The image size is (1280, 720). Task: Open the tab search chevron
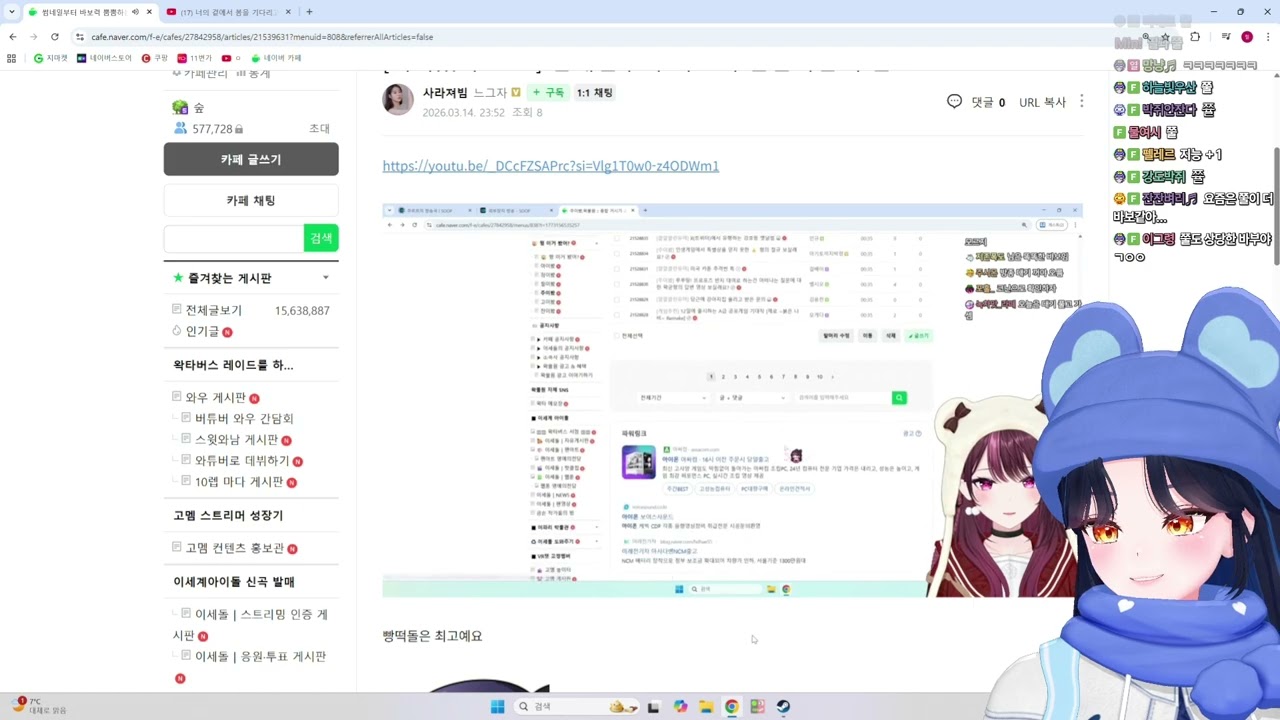pyautogui.click(x=10, y=12)
